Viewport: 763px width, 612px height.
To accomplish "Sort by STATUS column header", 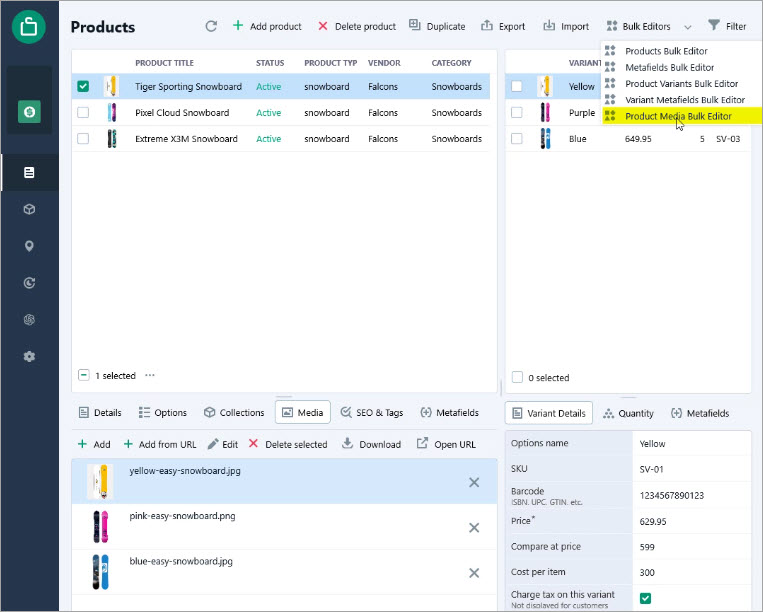I will point(270,63).
